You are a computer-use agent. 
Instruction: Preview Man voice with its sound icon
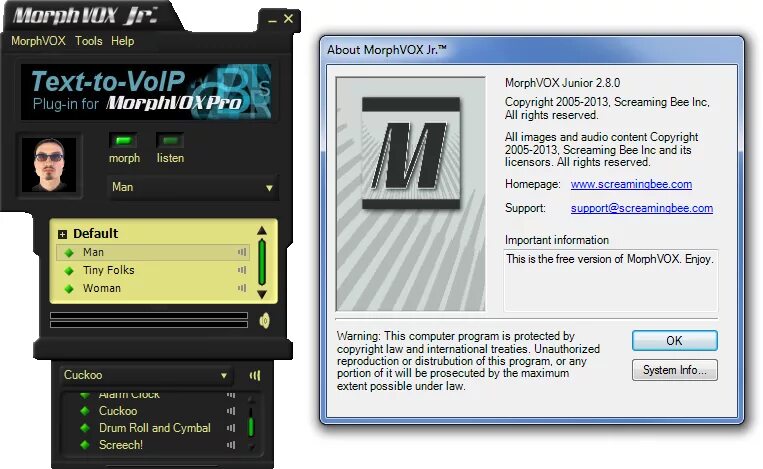[242, 252]
